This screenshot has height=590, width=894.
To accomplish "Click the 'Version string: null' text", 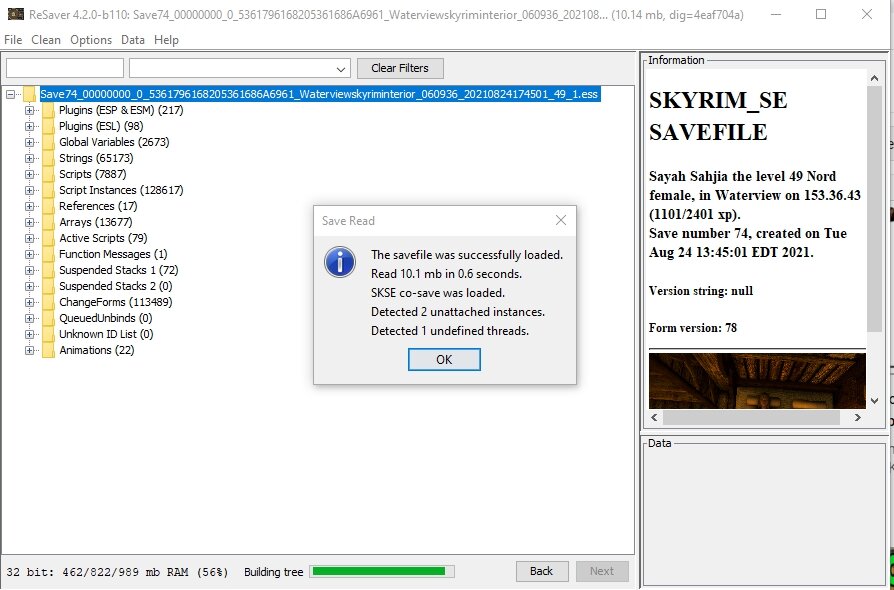I will [701, 291].
